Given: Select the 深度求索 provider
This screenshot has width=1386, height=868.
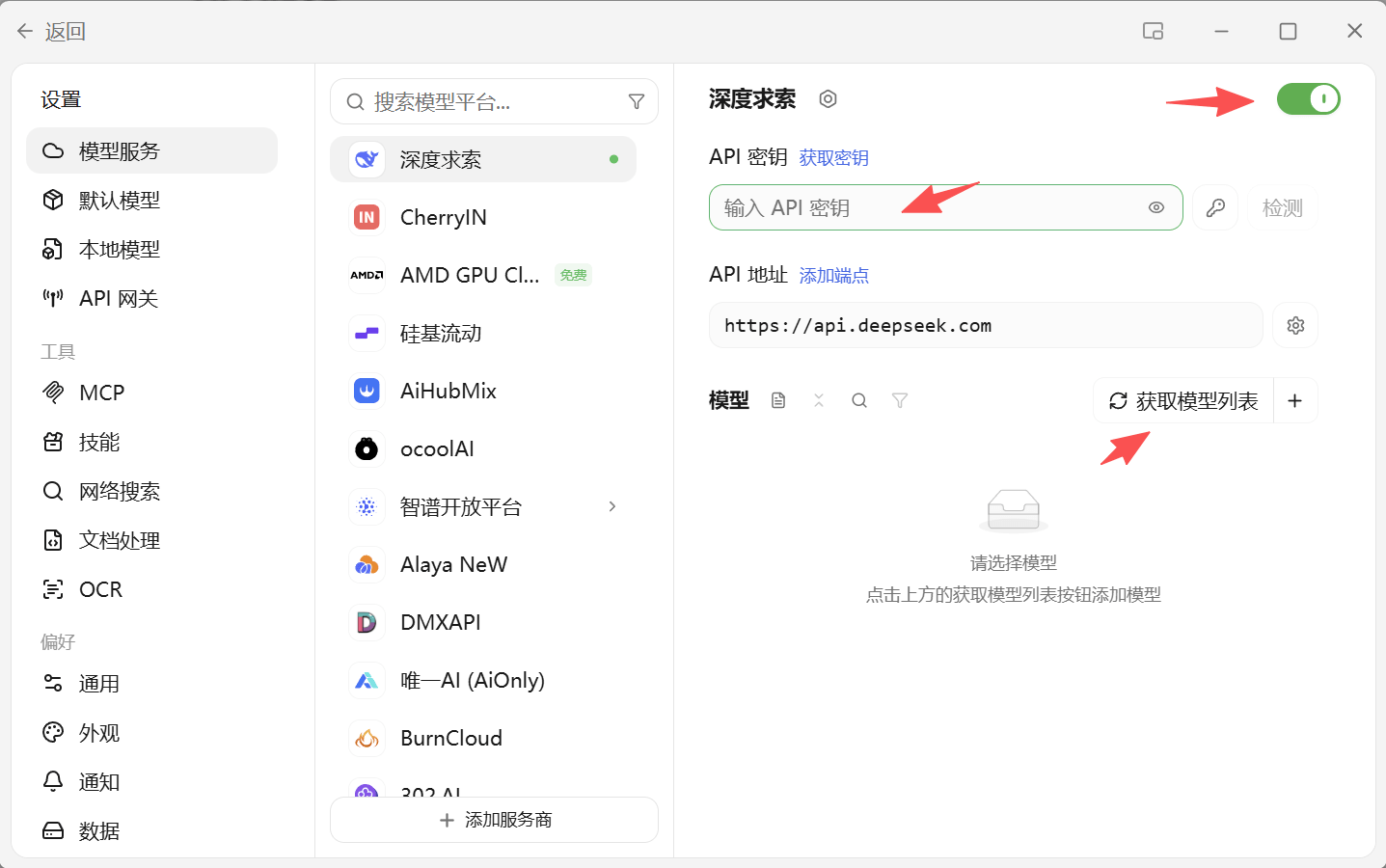Looking at the screenshot, I should 483,159.
